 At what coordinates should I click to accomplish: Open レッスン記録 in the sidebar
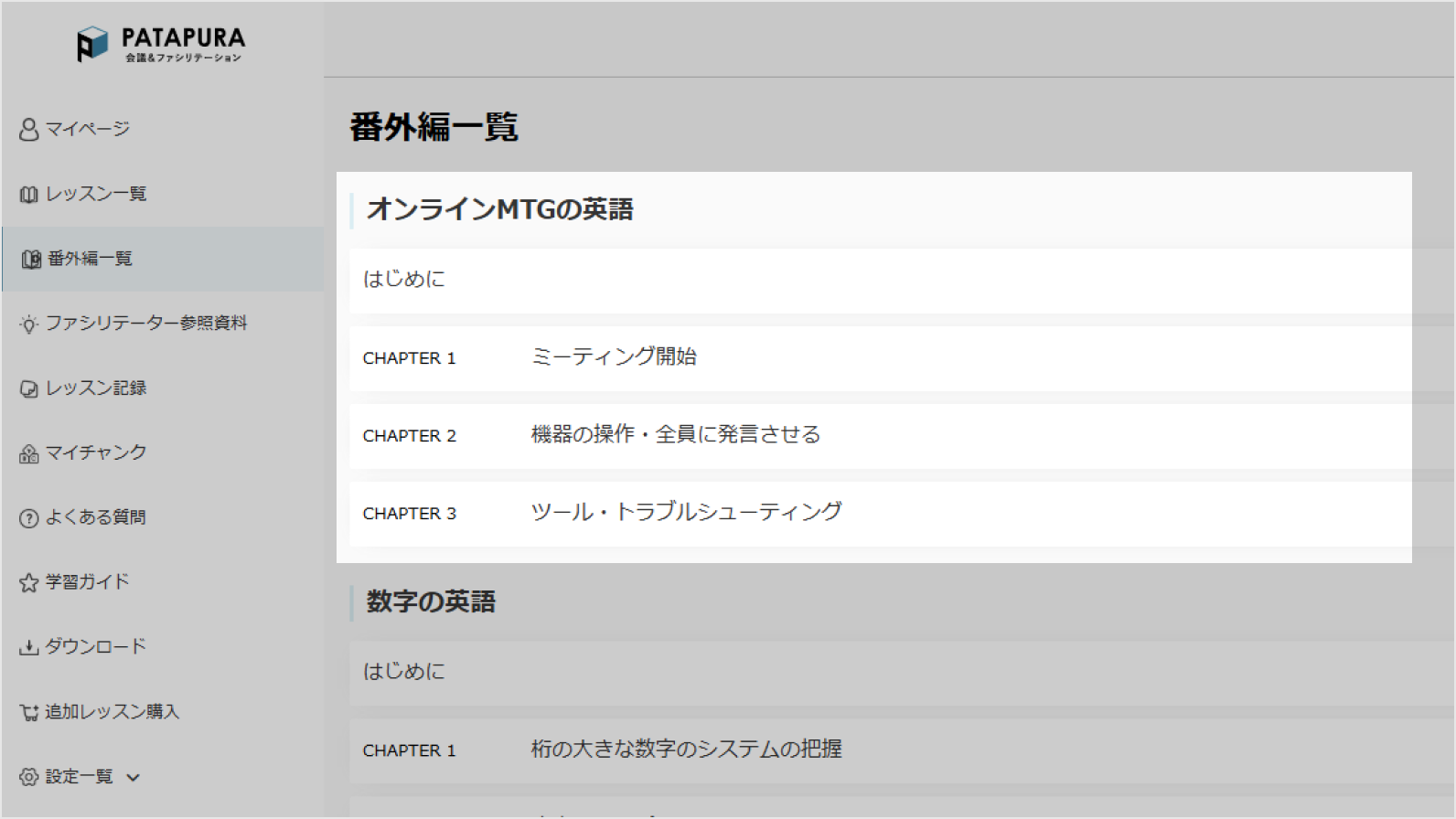click(96, 388)
